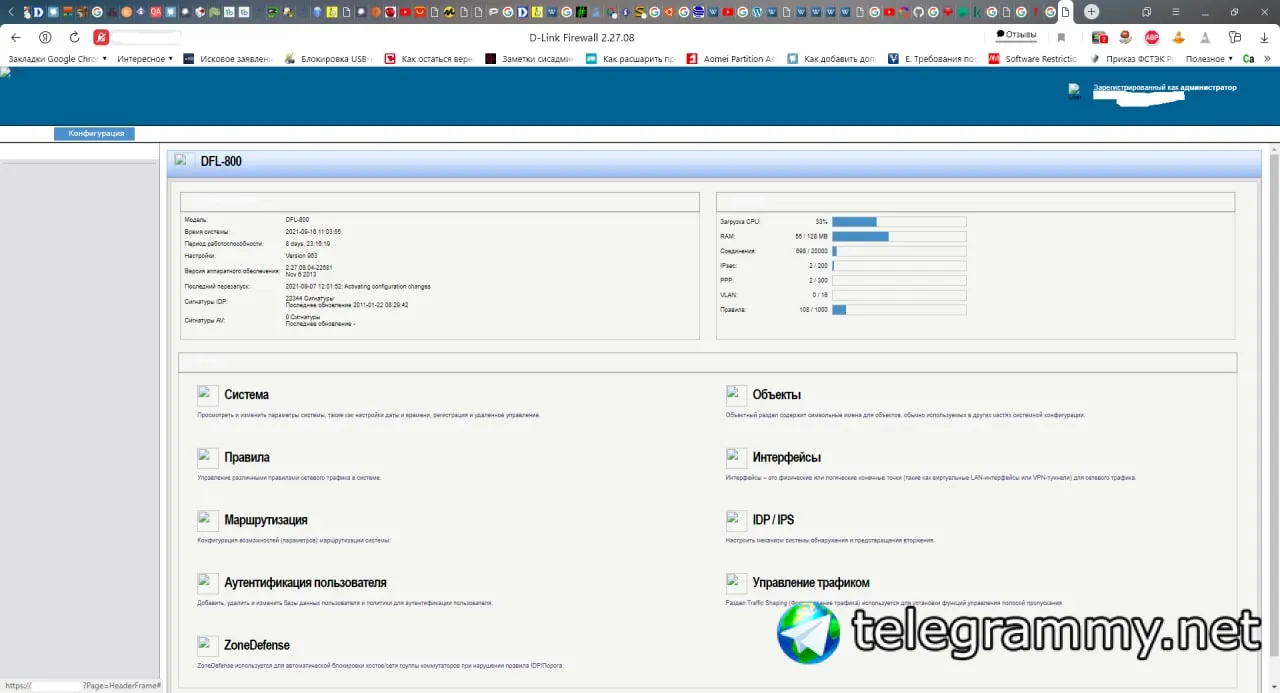The width and height of the screenshot is (1280, 693).
Task: Open the Как добавить bookmark
Action: (832, 59)
